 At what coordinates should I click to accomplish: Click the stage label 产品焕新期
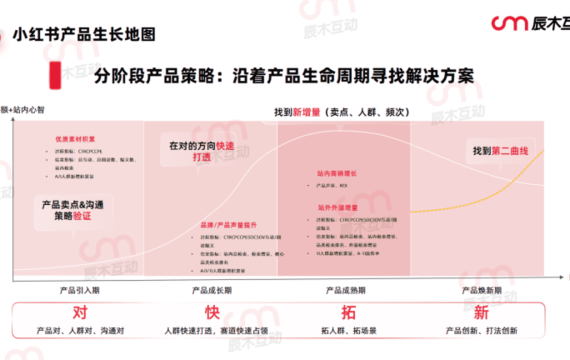click(x=482, y=290)
